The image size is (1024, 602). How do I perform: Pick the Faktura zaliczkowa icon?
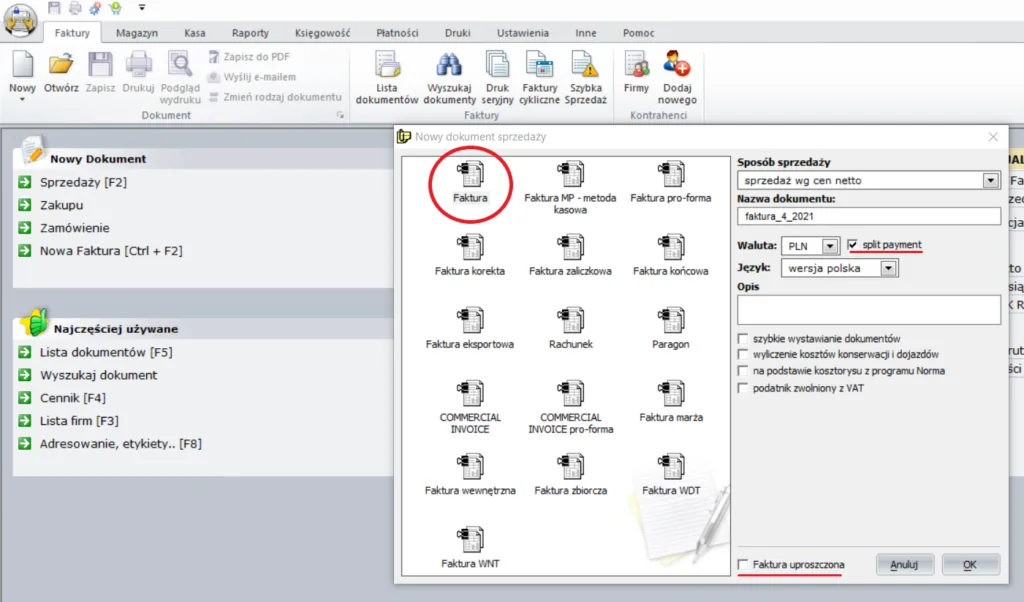[570, 247]
